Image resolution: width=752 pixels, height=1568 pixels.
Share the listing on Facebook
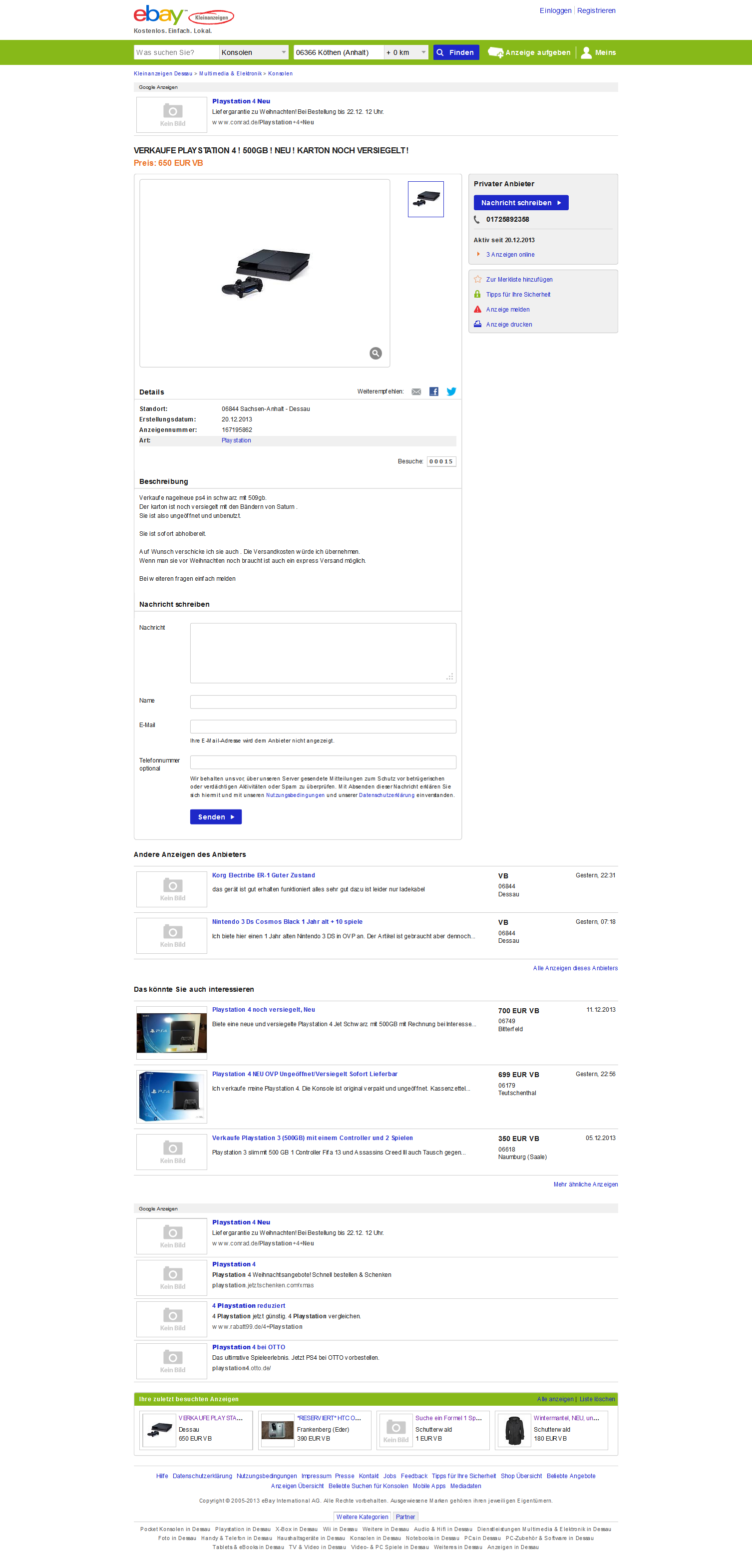tap(433, 392)
